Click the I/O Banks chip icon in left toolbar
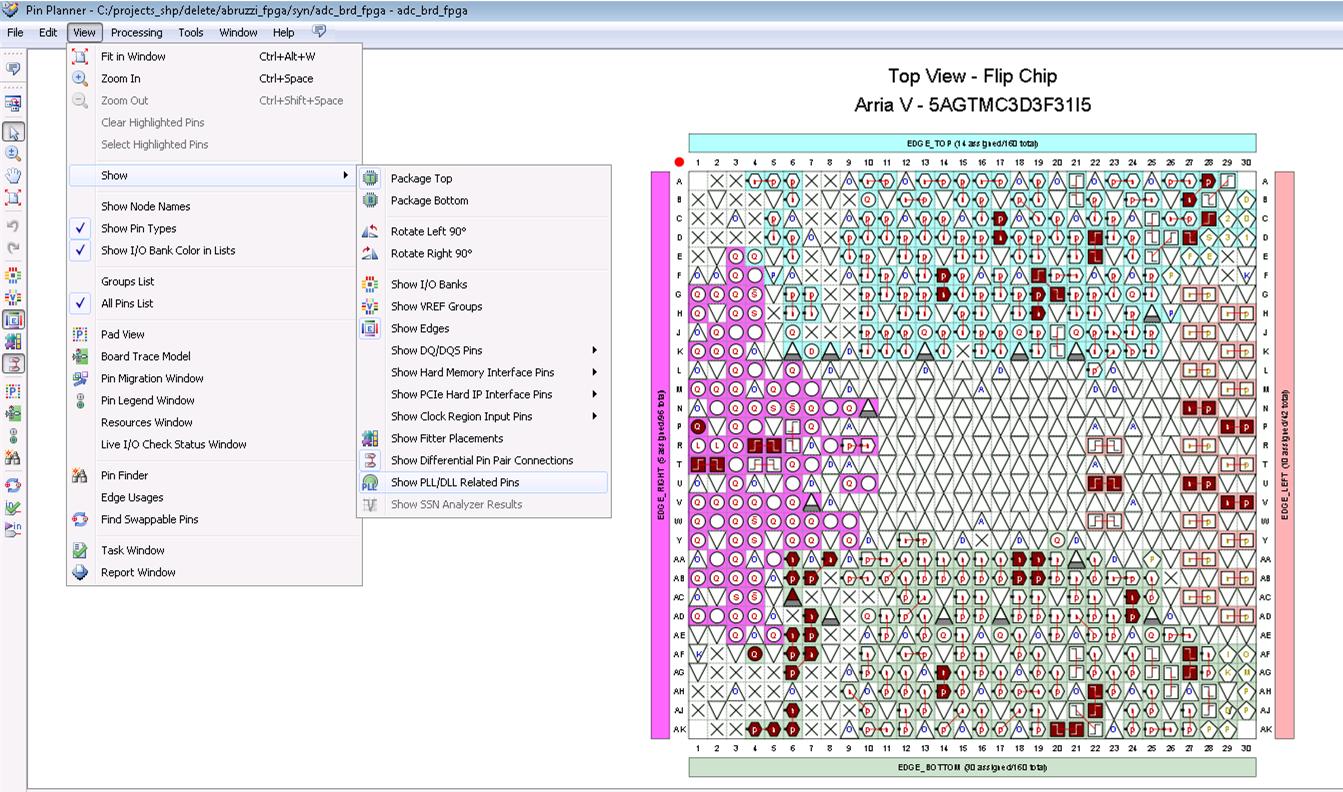This screenshot has height=792, width=1343. (x=13, y=276)
